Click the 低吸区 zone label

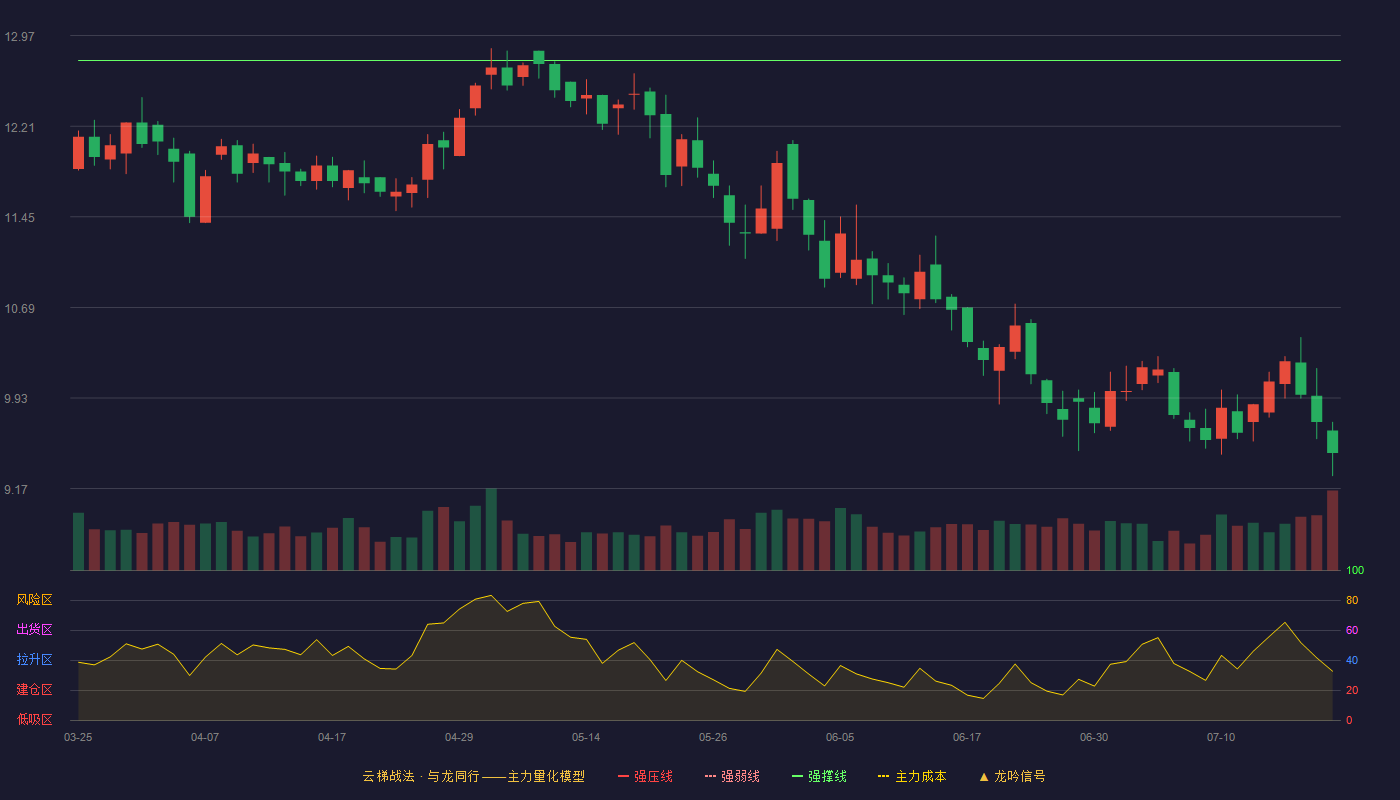point(34,718)
